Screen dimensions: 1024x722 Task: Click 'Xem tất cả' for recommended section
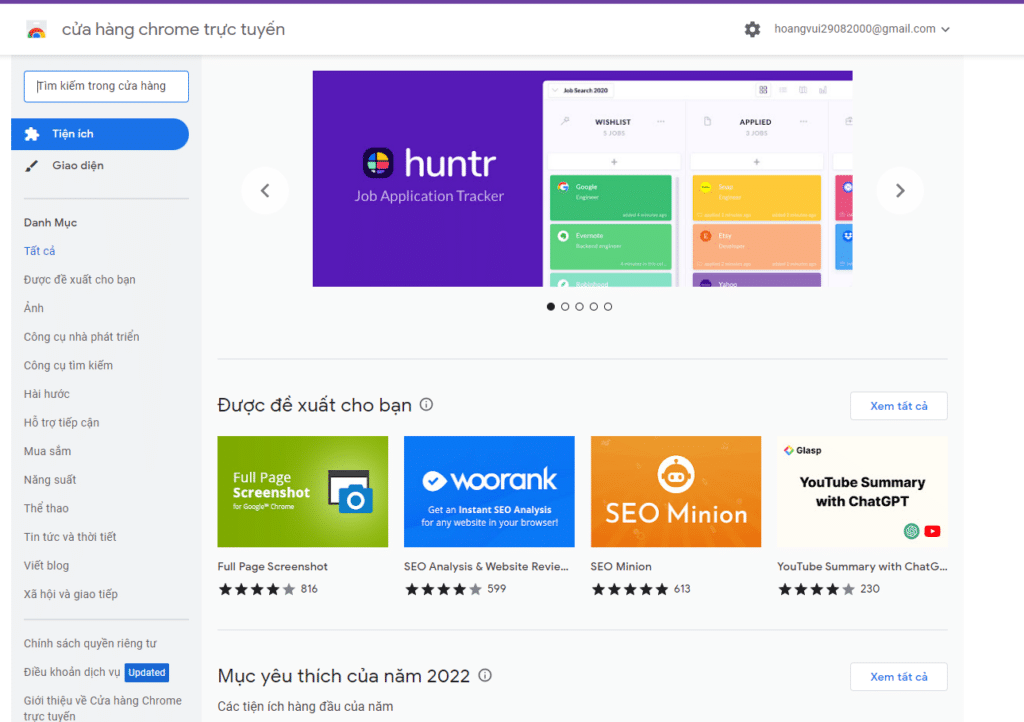(x=899, y=406)
